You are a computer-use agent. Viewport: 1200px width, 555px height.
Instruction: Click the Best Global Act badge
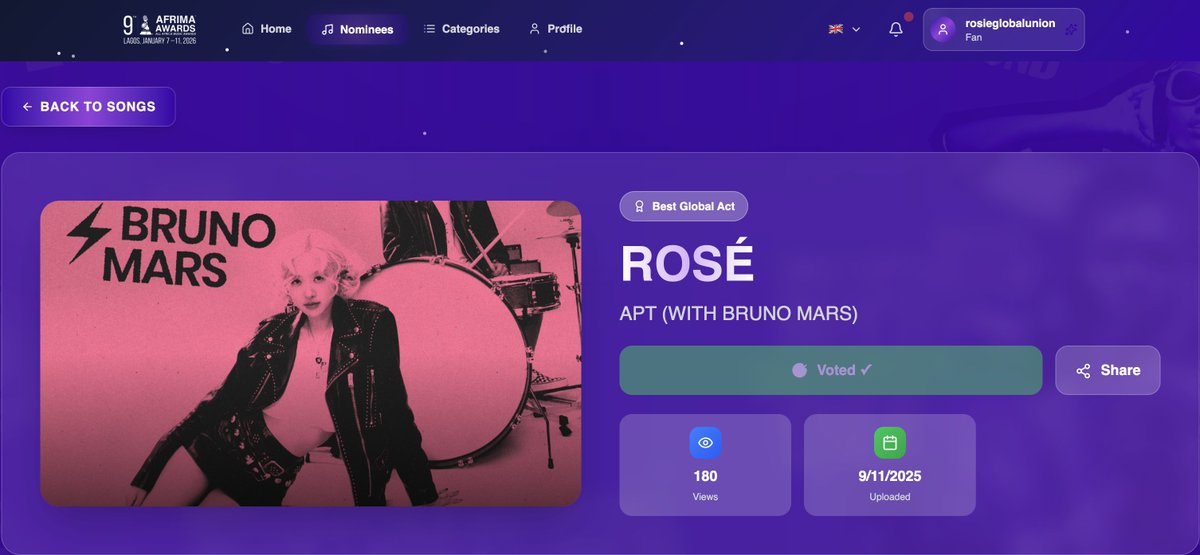click(x=684, y=206)
